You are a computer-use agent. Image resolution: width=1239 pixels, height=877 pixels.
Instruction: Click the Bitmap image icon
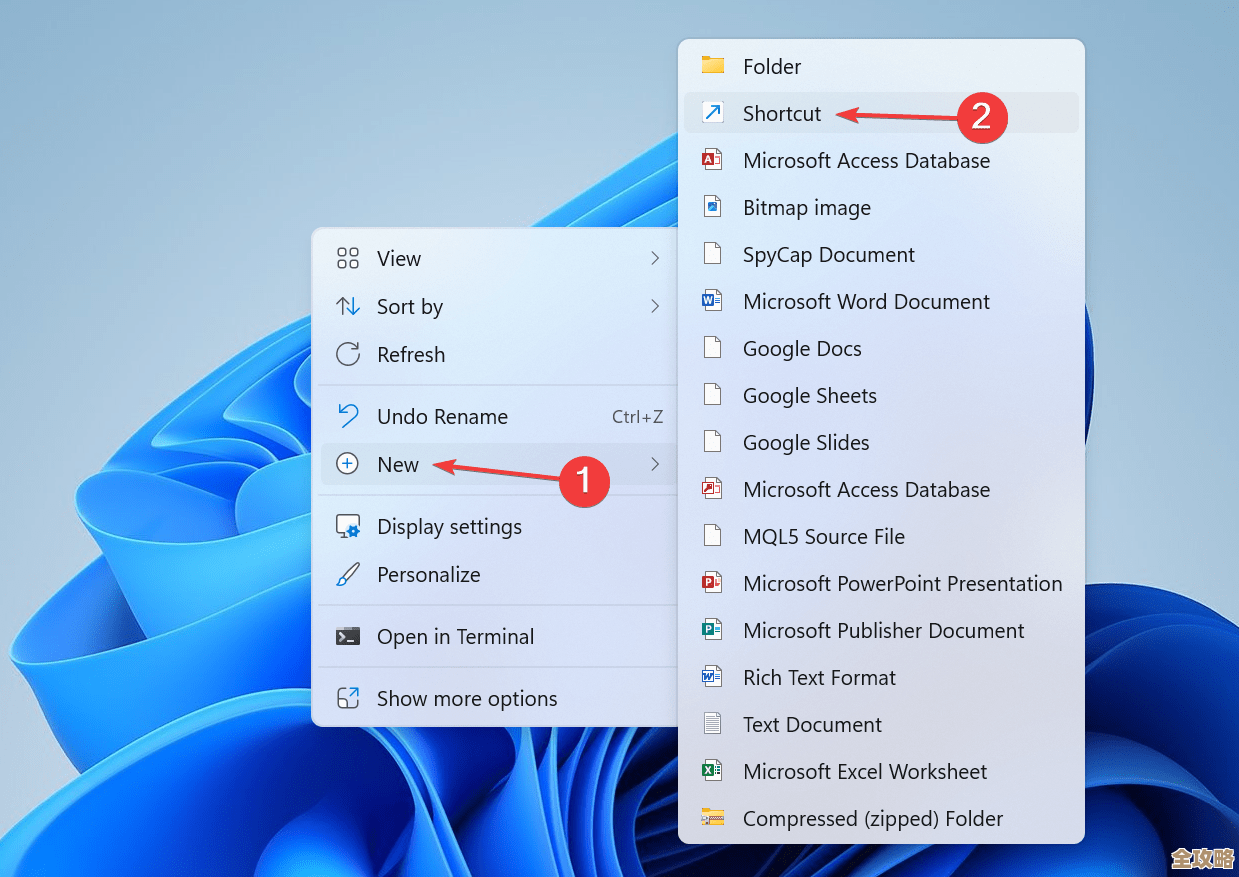click(x=714, y=207)
